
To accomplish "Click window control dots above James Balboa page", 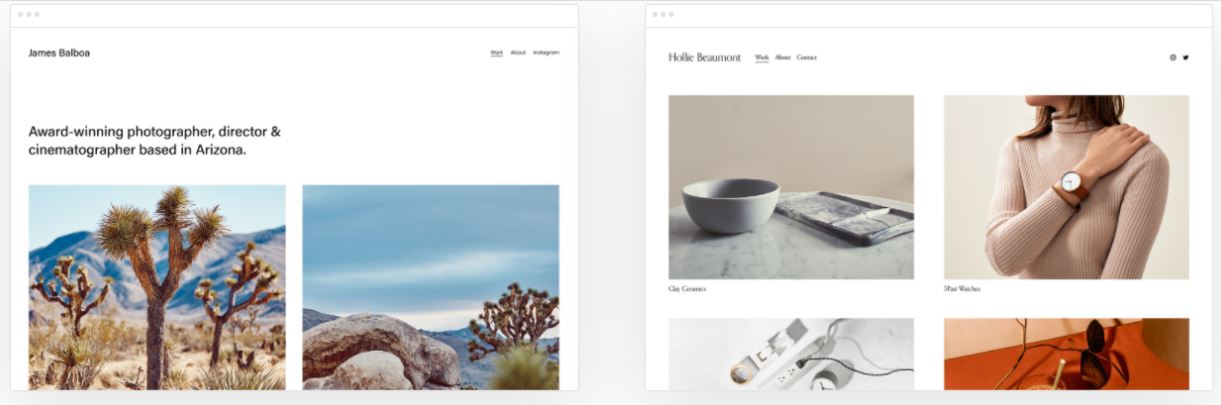I will [x=28, y=14].
